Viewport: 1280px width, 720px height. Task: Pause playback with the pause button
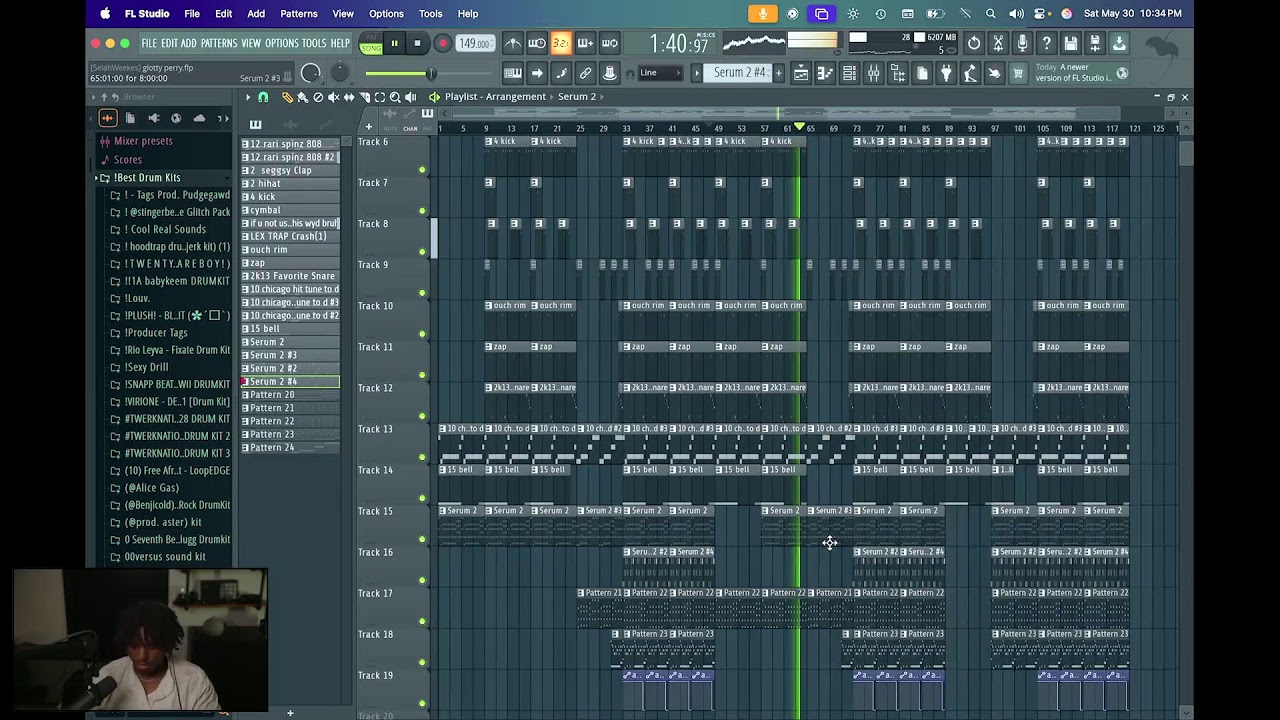394,43
